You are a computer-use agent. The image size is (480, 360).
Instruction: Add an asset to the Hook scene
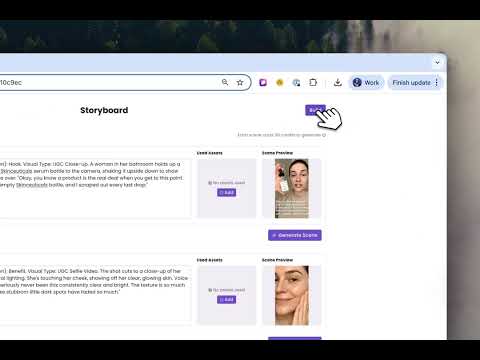click(227, 193)
